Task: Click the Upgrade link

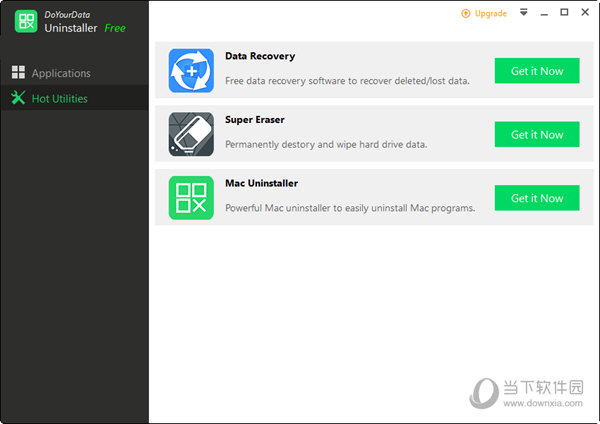Action: coord(491,13)
